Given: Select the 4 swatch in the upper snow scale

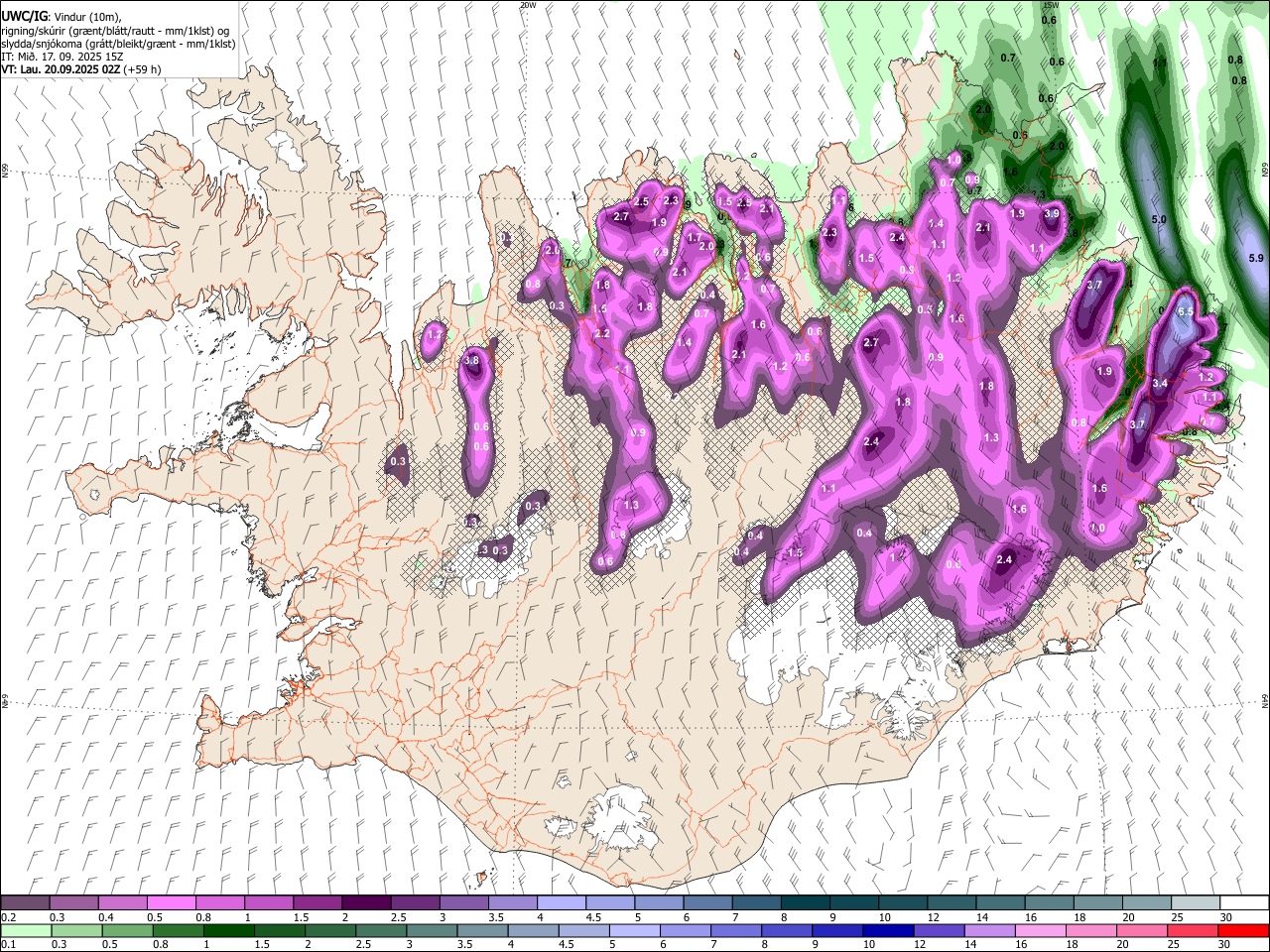Looking at the screenshot, I should (561, 902).
